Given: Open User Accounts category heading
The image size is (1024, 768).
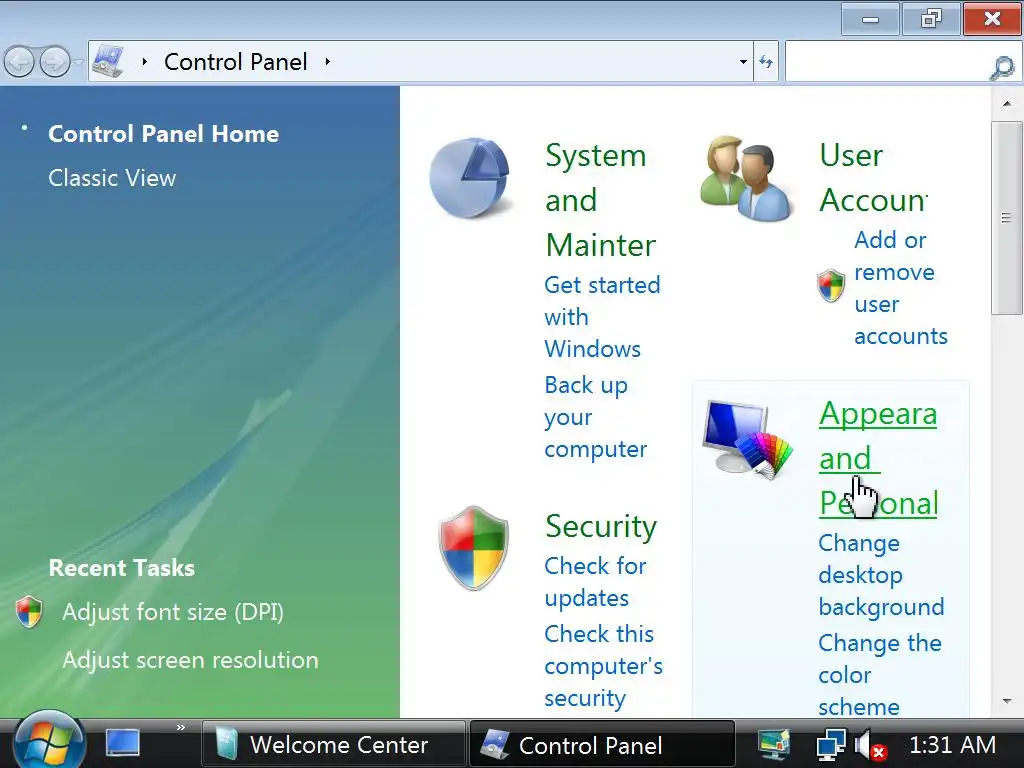Looking at the screenshot, I should tap(873, 178).
